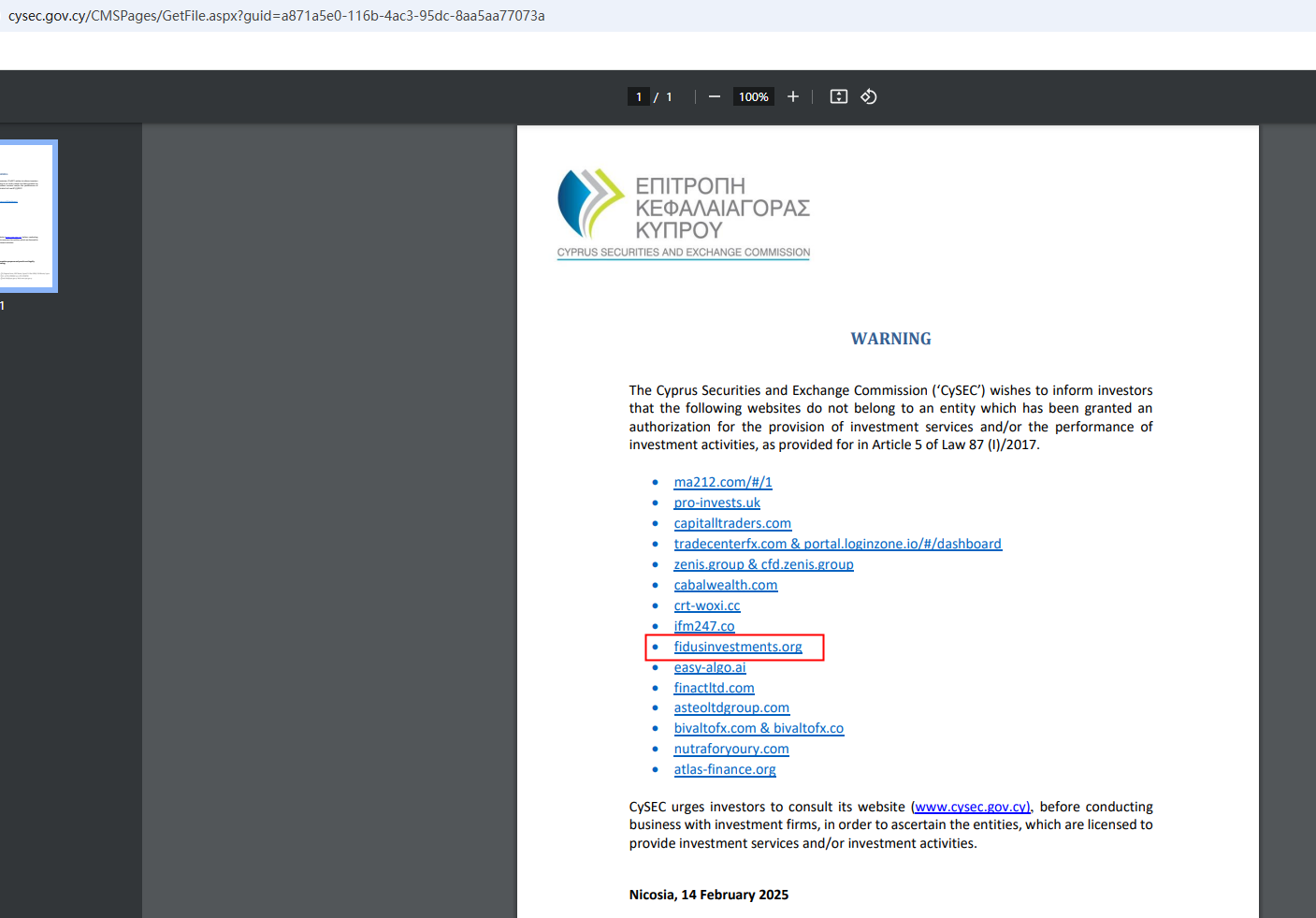Click the date line 'Nicosia, 14 February 2025'
This screenshot has height=918, width=1316.
tap(709, 895)
